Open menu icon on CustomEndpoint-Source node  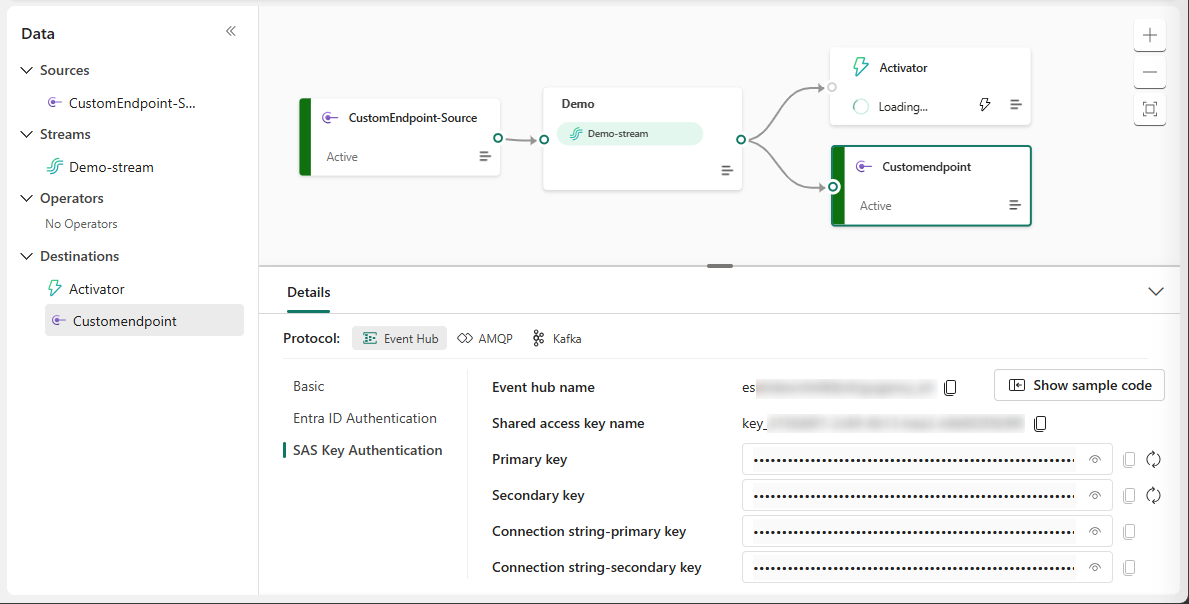pyautogui.click(x=485, y=156)
